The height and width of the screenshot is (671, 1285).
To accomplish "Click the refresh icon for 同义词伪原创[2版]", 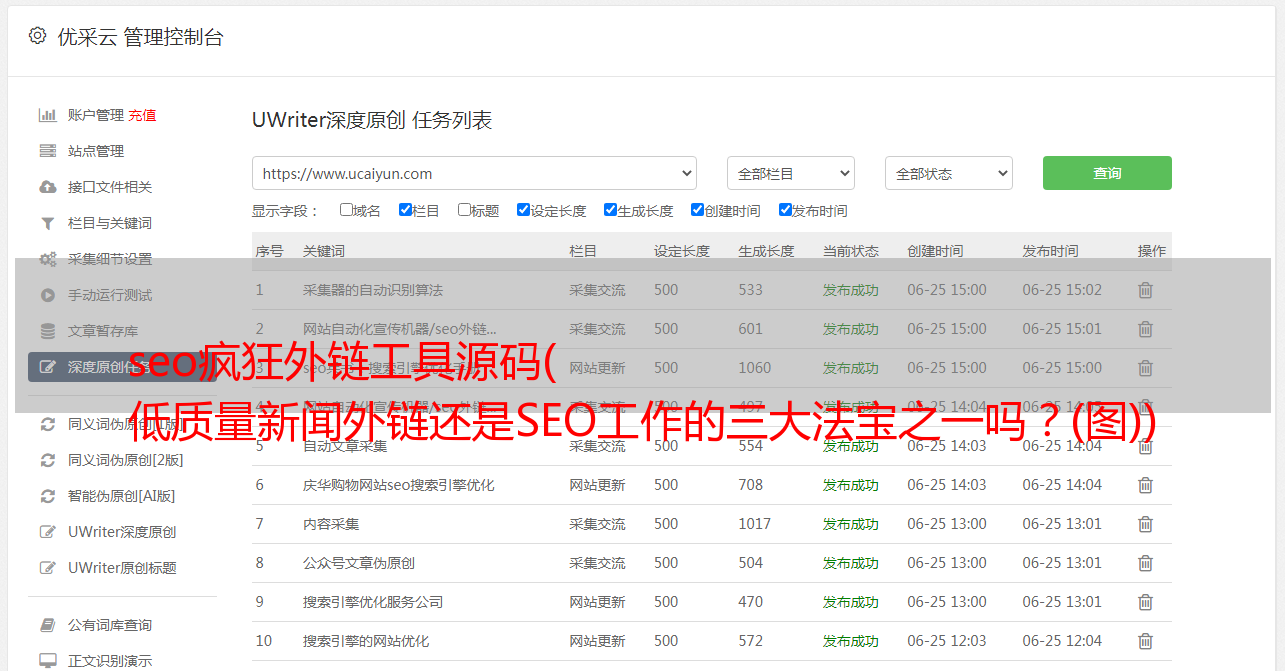I will tap(47, 460).
